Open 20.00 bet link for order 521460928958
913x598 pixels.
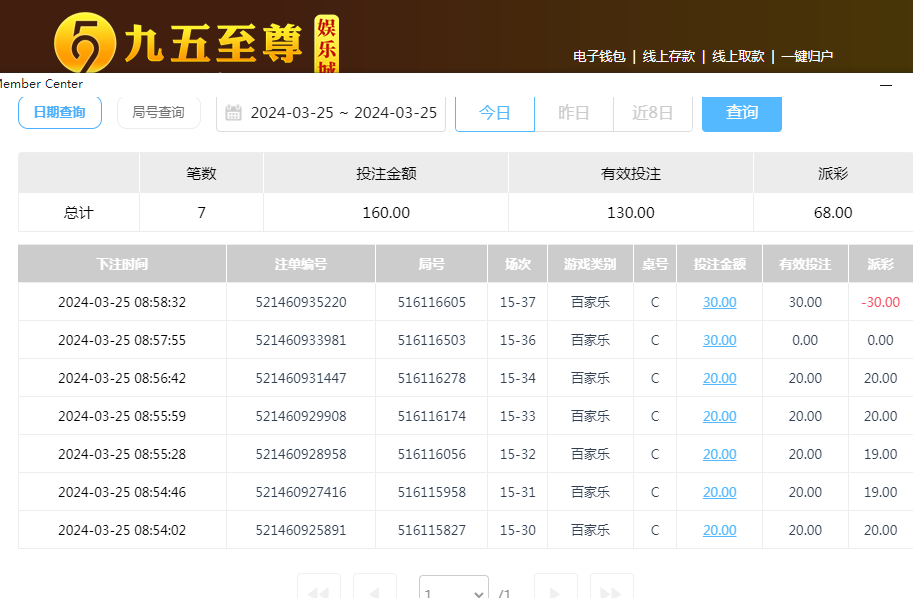(720, 454)
